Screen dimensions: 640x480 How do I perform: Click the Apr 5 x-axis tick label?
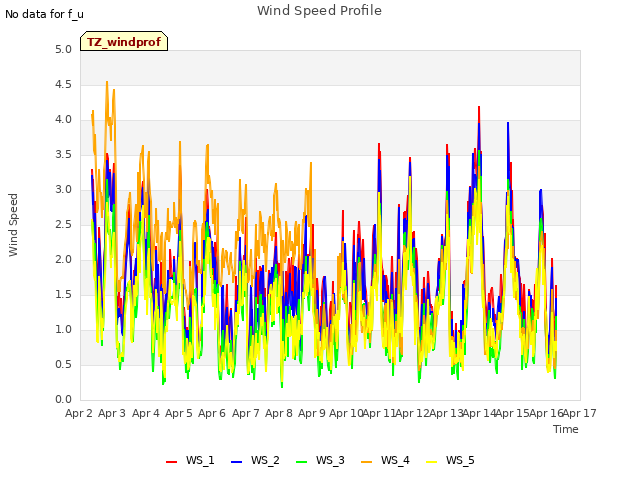click(179, 413)
